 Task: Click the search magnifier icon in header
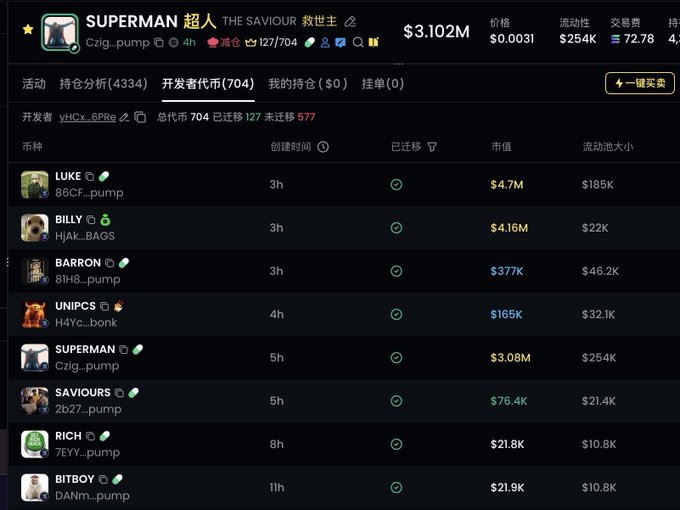tap(358, 42)
